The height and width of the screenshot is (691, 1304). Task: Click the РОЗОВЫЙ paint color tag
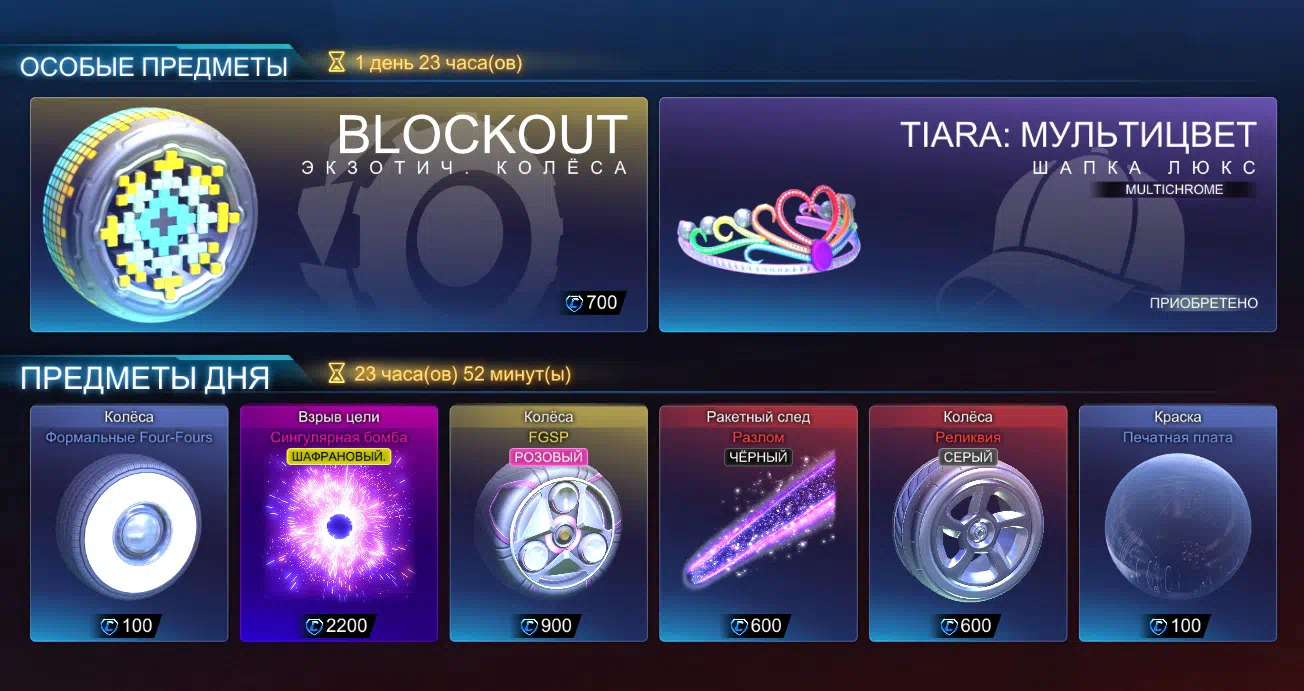pos(548,457)
